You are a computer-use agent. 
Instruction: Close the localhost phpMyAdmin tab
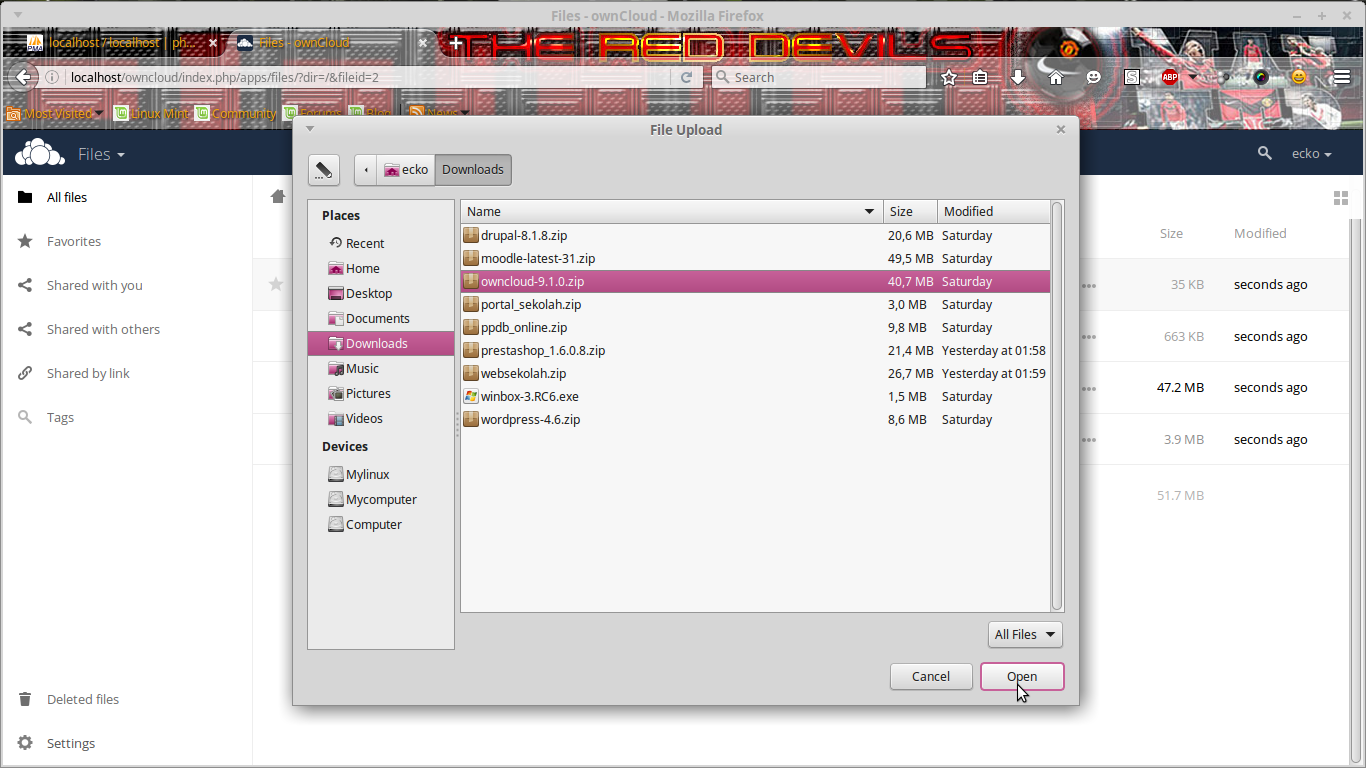(213, 43)
